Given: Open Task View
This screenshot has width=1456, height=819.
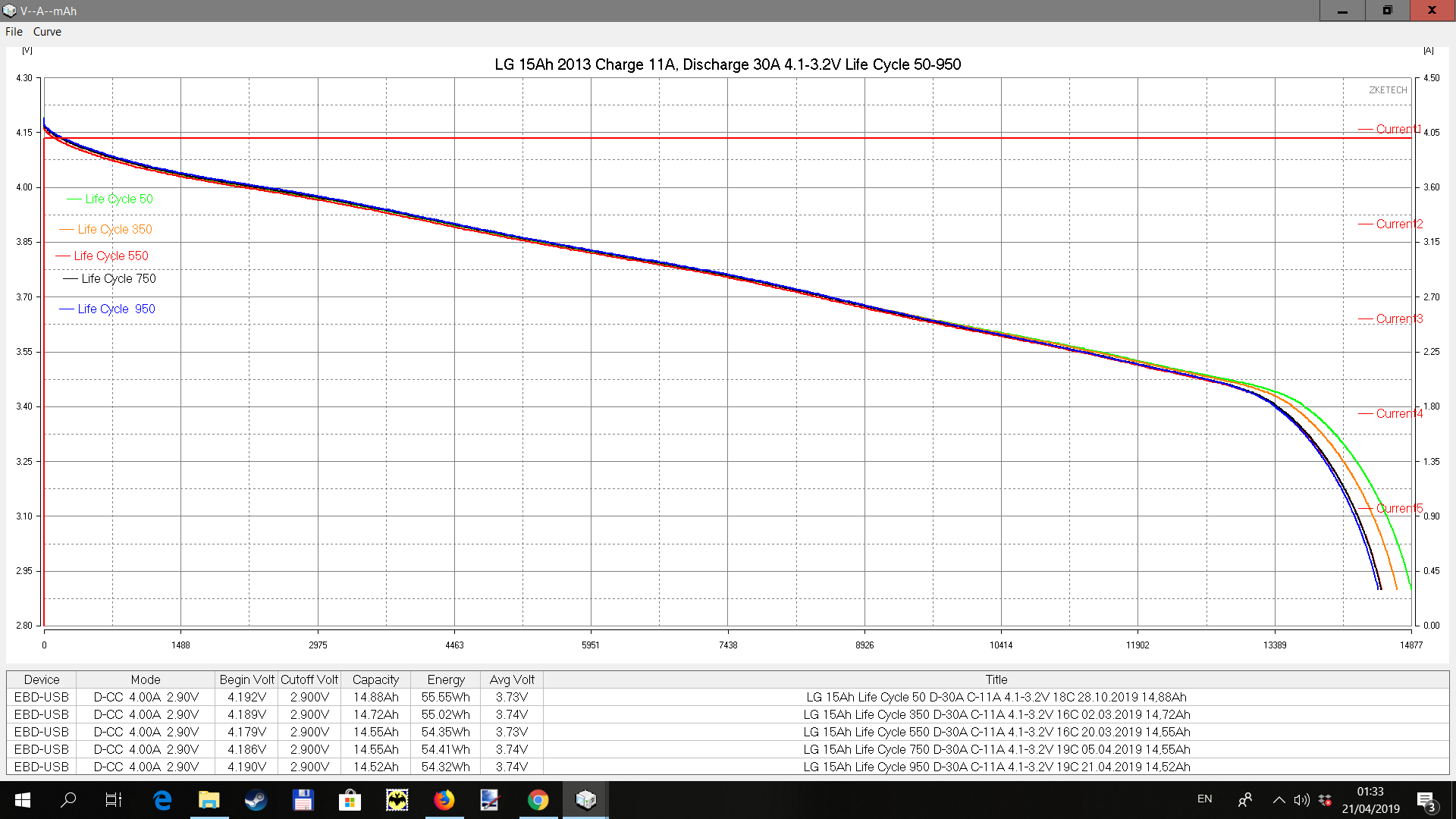Looking at the screenshot, I should click(113, 799).
